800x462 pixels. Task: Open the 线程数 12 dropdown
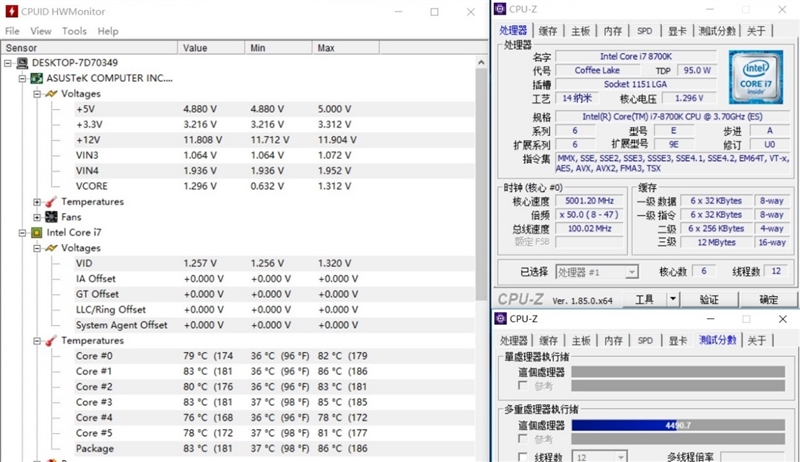click(x=620, y=457)
